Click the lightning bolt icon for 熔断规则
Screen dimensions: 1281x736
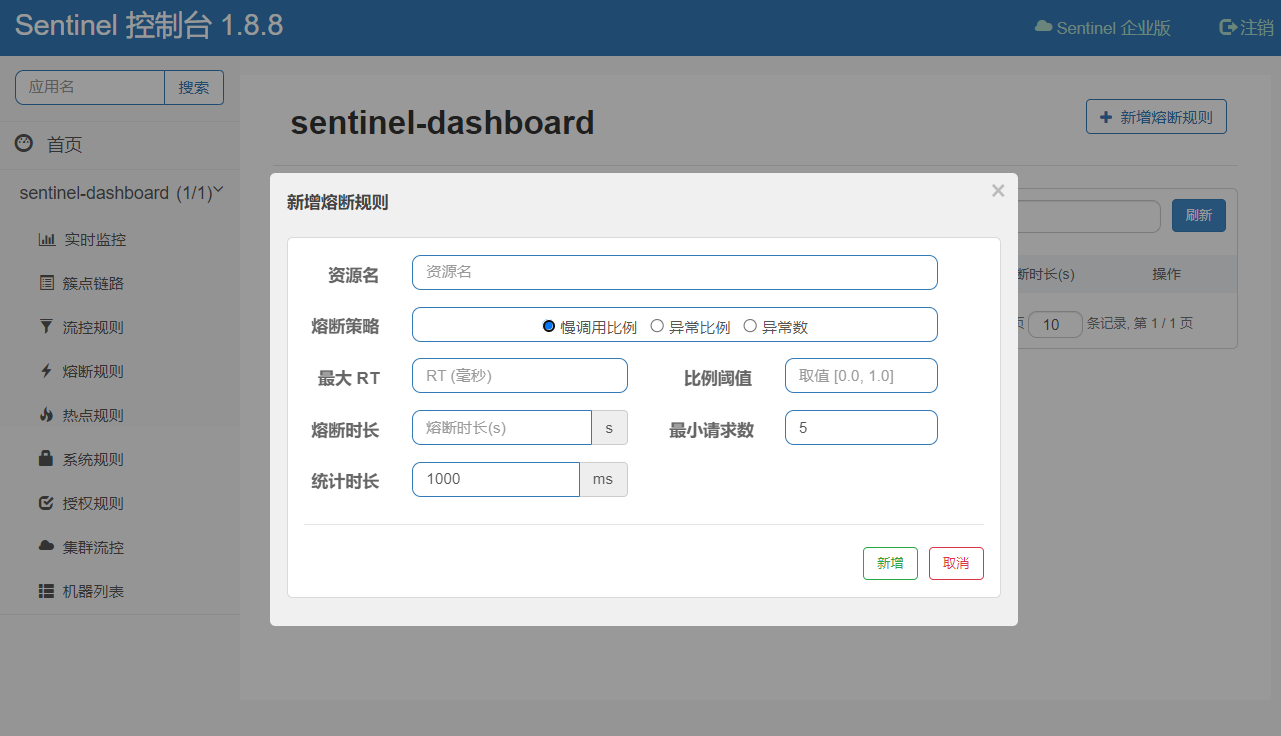click(x=46, y=371)
